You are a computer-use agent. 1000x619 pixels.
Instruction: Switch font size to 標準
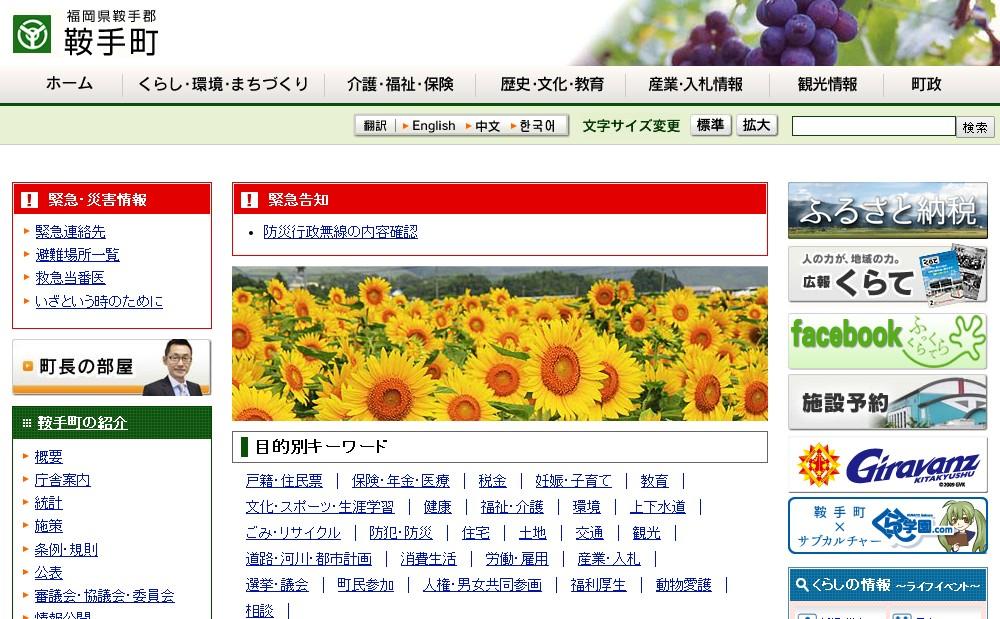point(710,126)
